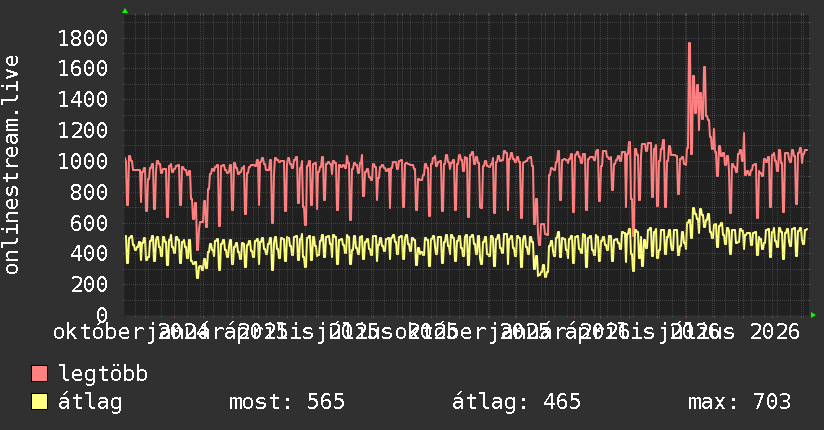The width and height of the screenshot is (824, 430).
Task: Select the legtöbb legend label
Action: (x=103, y=374)
